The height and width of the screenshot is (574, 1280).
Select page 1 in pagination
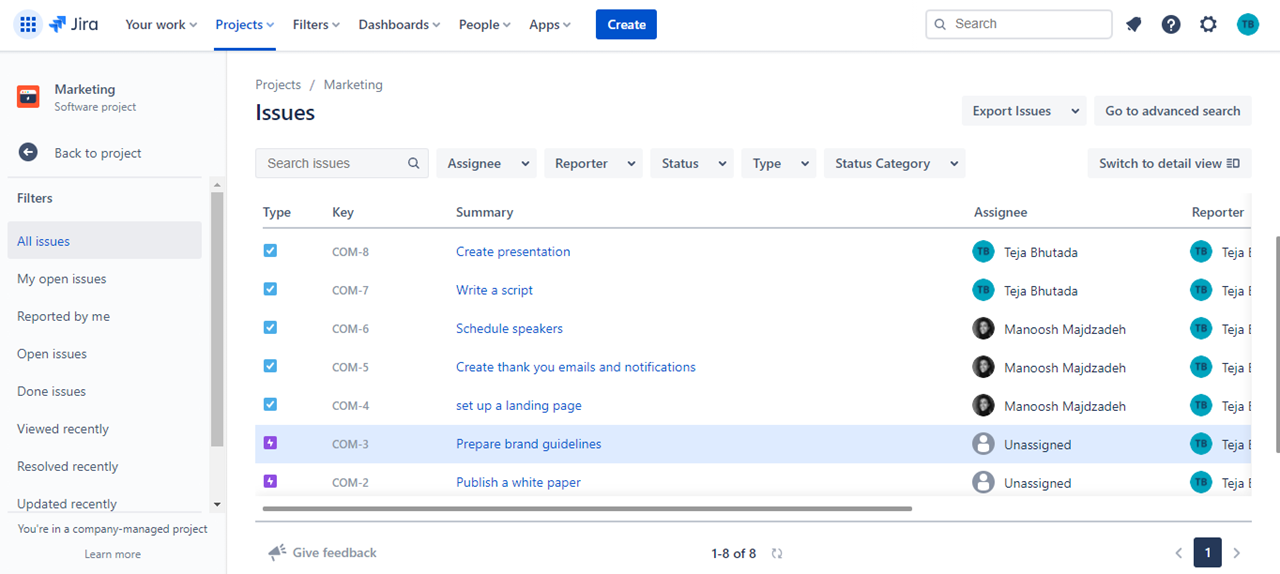tap(1208, 553)
